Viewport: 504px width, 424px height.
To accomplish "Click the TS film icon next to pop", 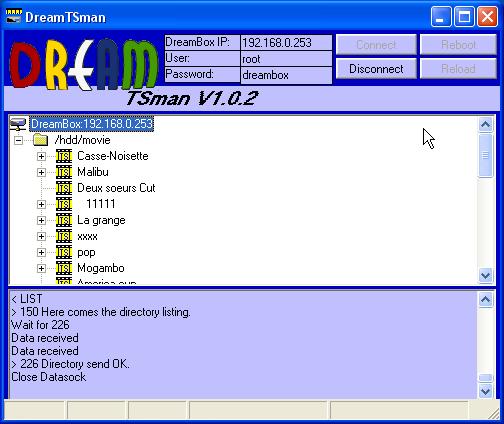I will point(64,252).
